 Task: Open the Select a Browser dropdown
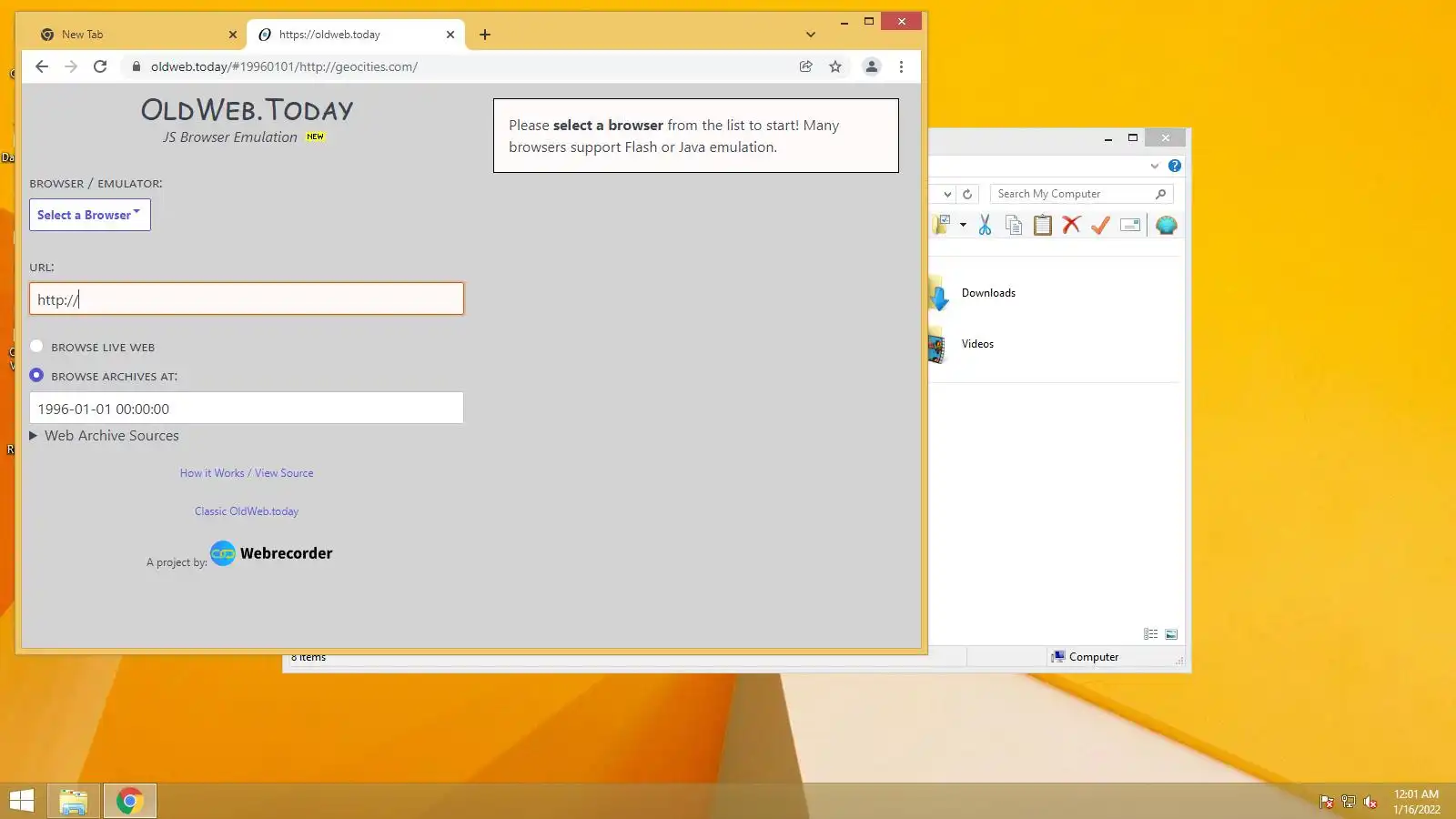(x=90, y=215)
